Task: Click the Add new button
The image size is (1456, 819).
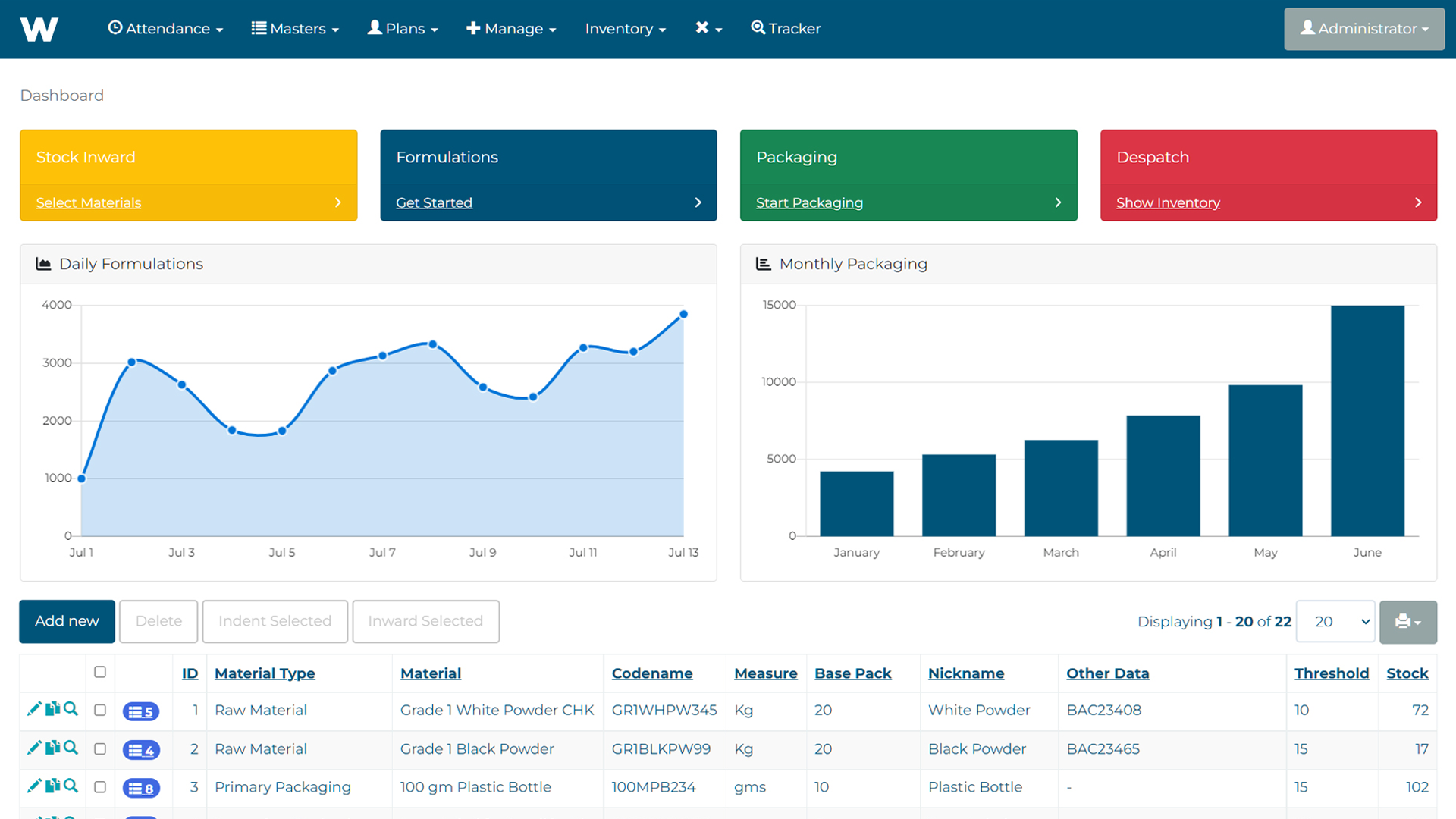Action: coord(67,621)
